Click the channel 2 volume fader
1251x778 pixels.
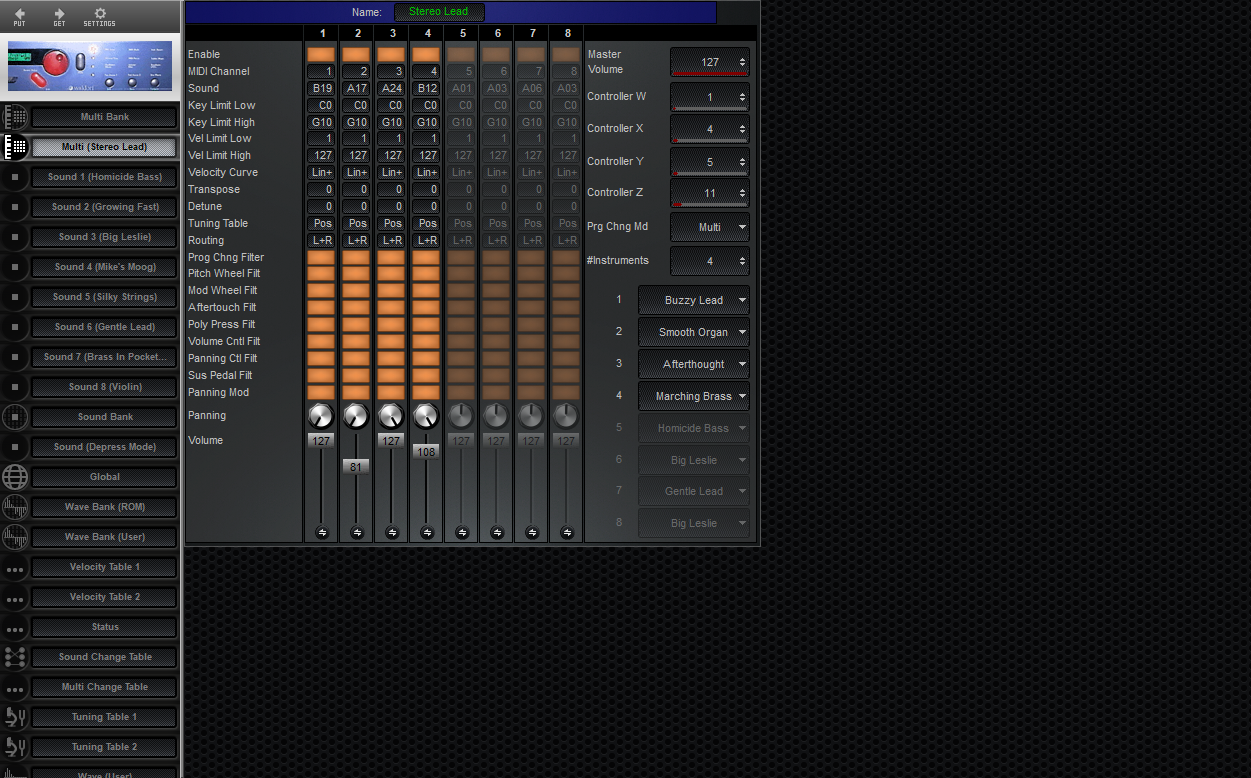[356, 466]
